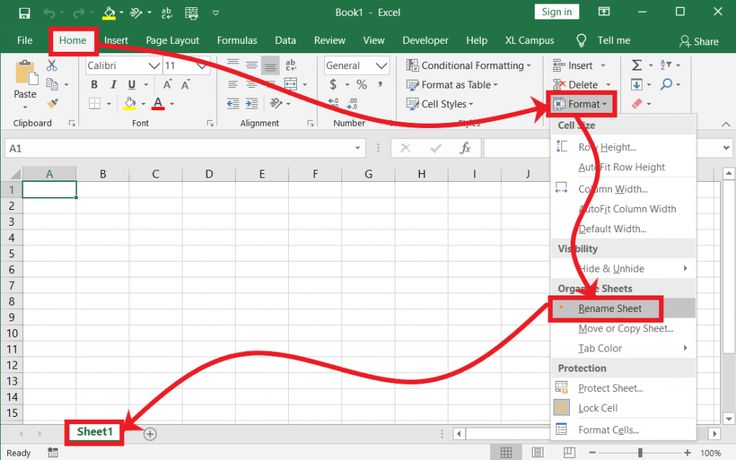Viewport: 736px width, 460px height.
Task: Click Find & Select magnifier icon
Action: [666, 84]
